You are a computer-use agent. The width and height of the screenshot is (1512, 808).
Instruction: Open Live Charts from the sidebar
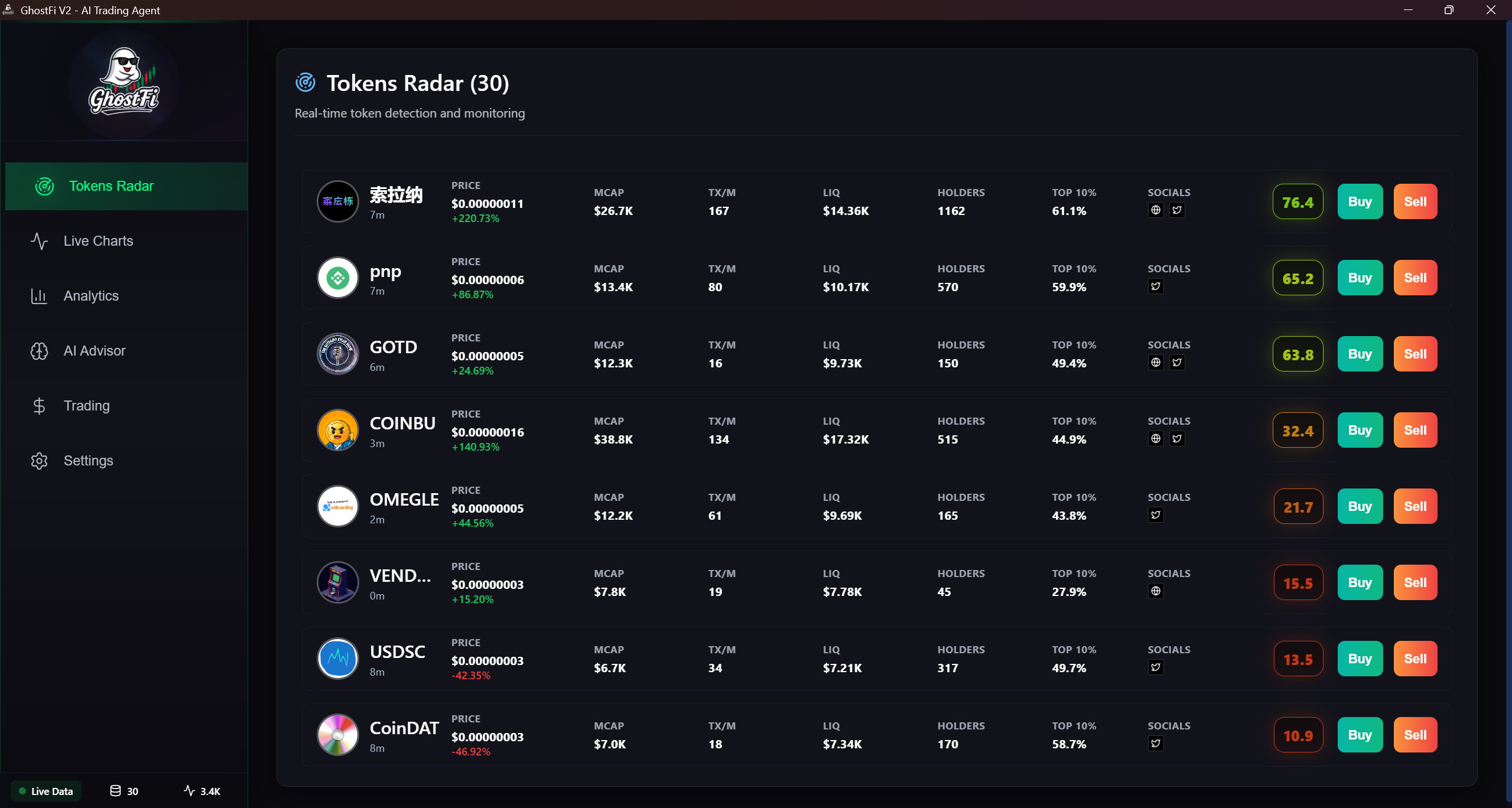point(98,240)
